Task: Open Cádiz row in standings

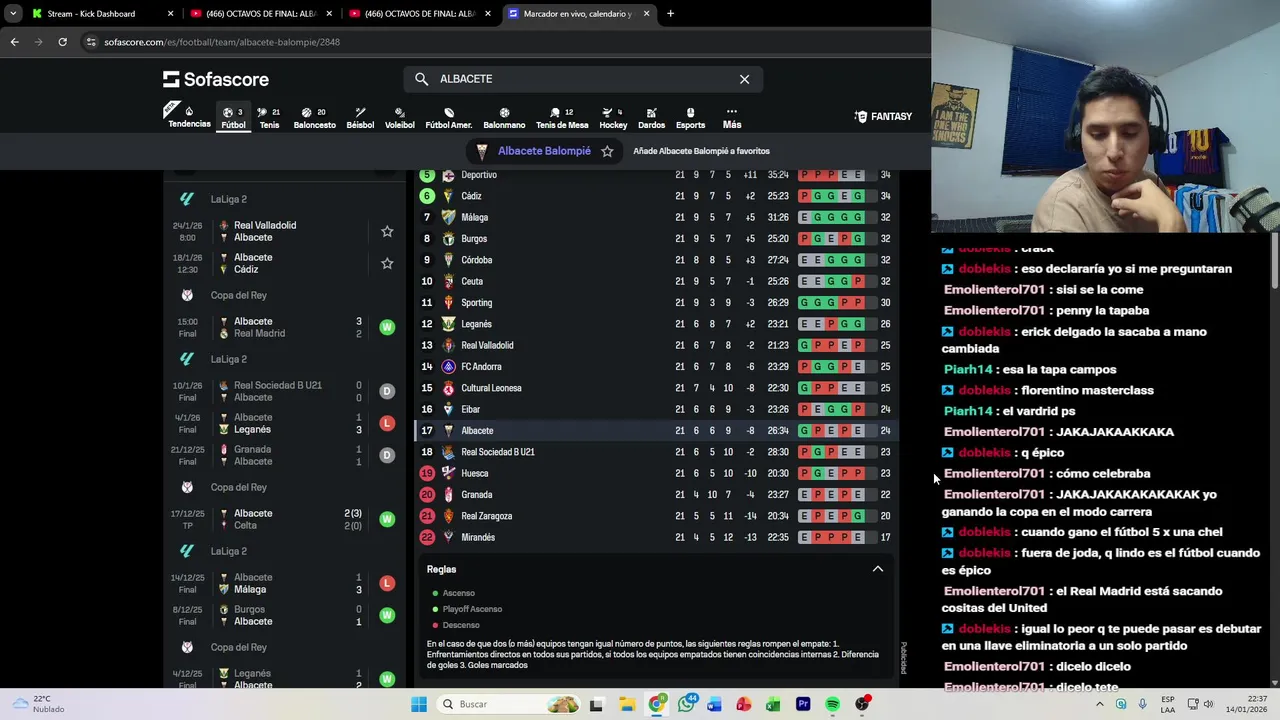Action: (656, 196)
